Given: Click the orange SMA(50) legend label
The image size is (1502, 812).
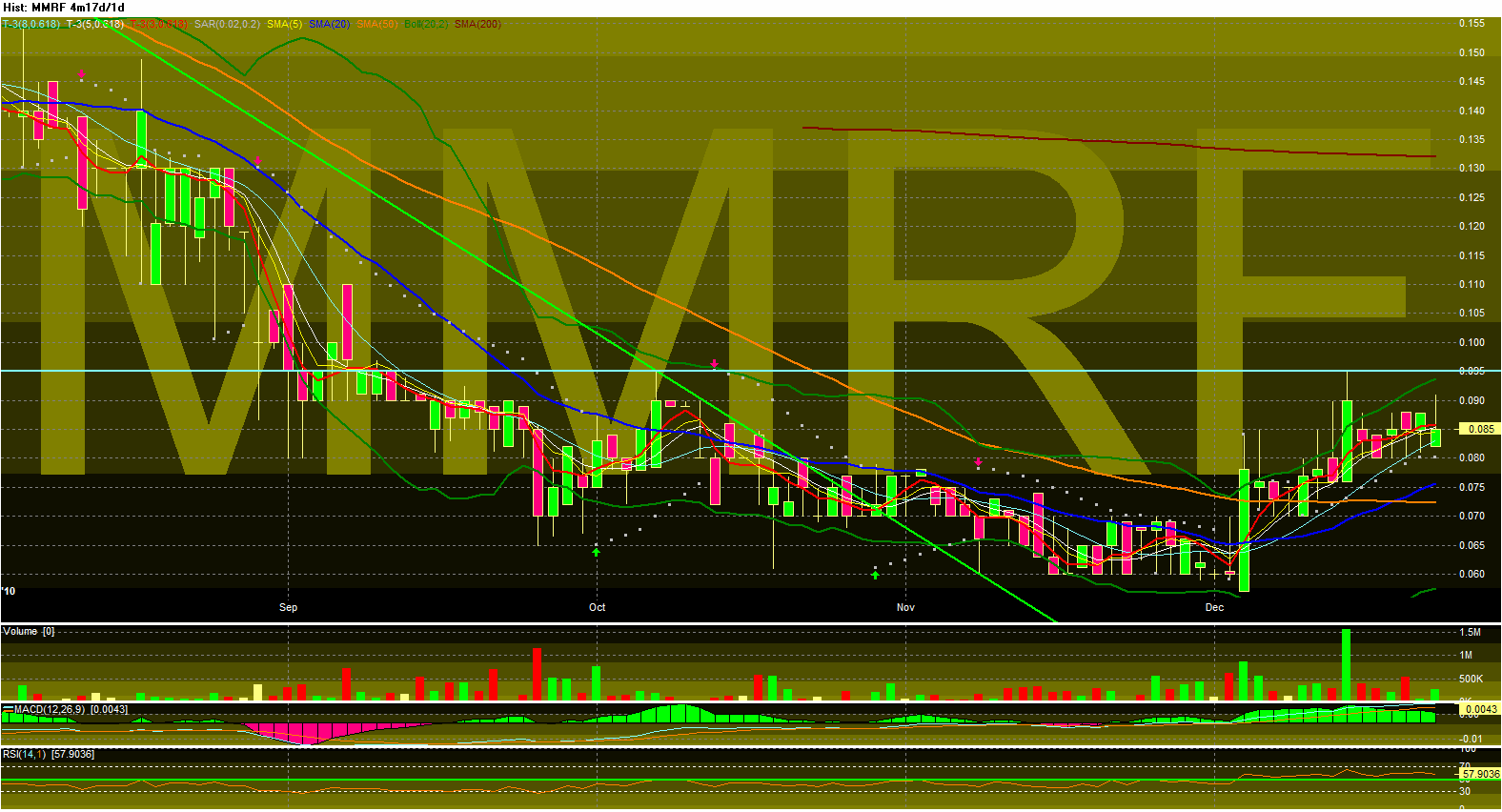Looking at the screenshot, I should [377, 24].
